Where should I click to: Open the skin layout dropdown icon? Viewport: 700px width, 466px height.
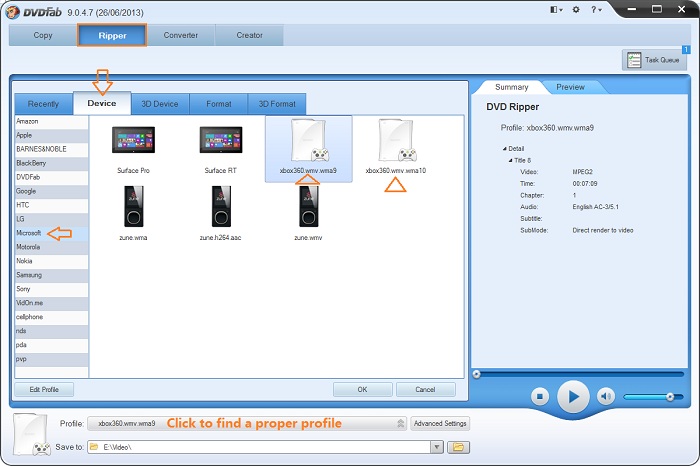pos(556,9)
